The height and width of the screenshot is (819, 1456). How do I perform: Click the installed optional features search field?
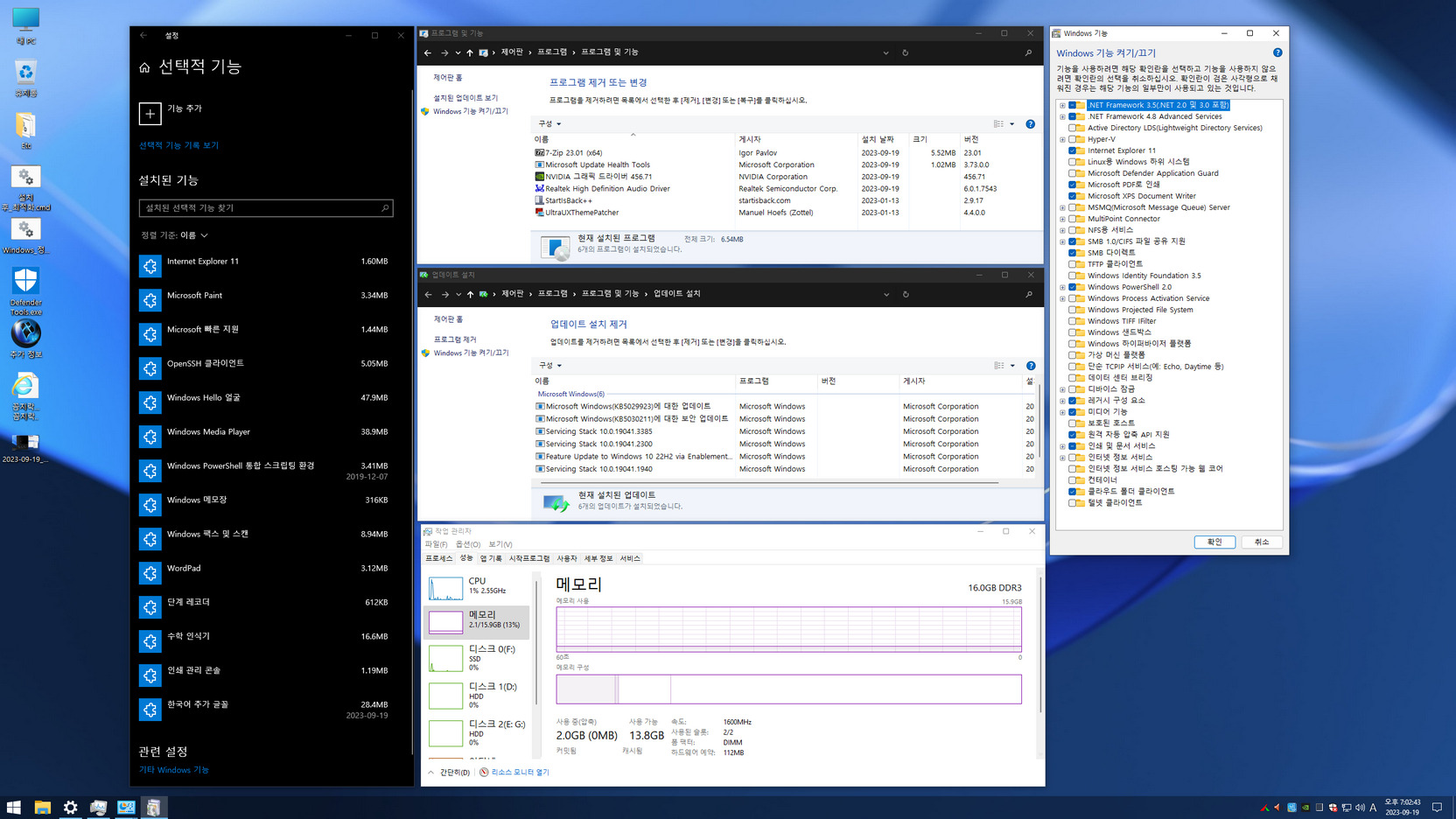coord(266,208)
